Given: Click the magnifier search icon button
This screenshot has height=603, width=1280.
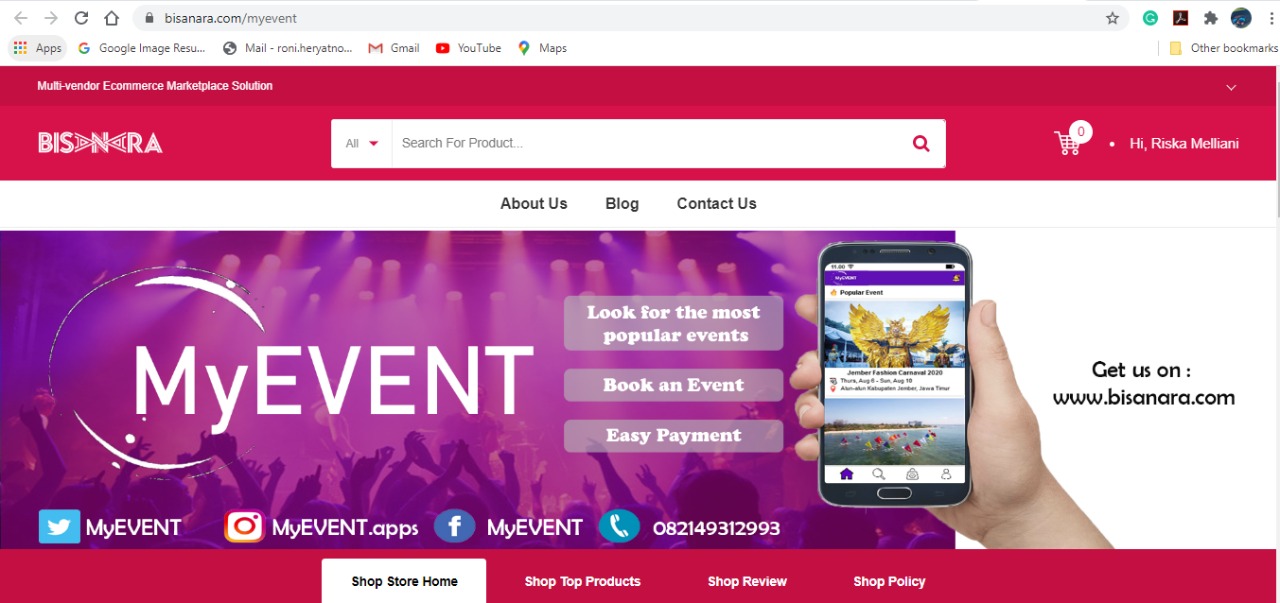Looking at the screenshot, I should click(921, 143).
